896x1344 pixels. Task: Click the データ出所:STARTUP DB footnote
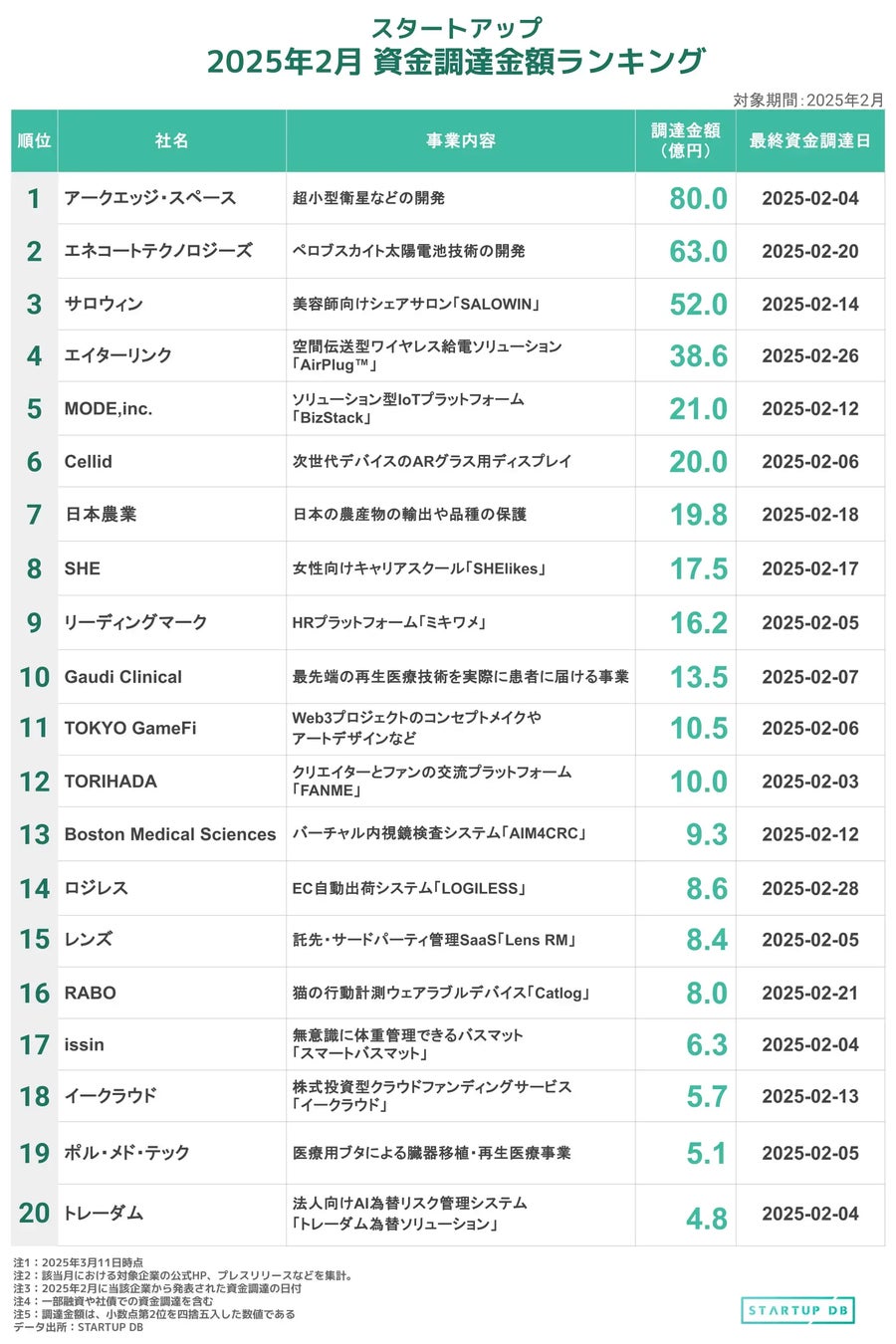79,1327
